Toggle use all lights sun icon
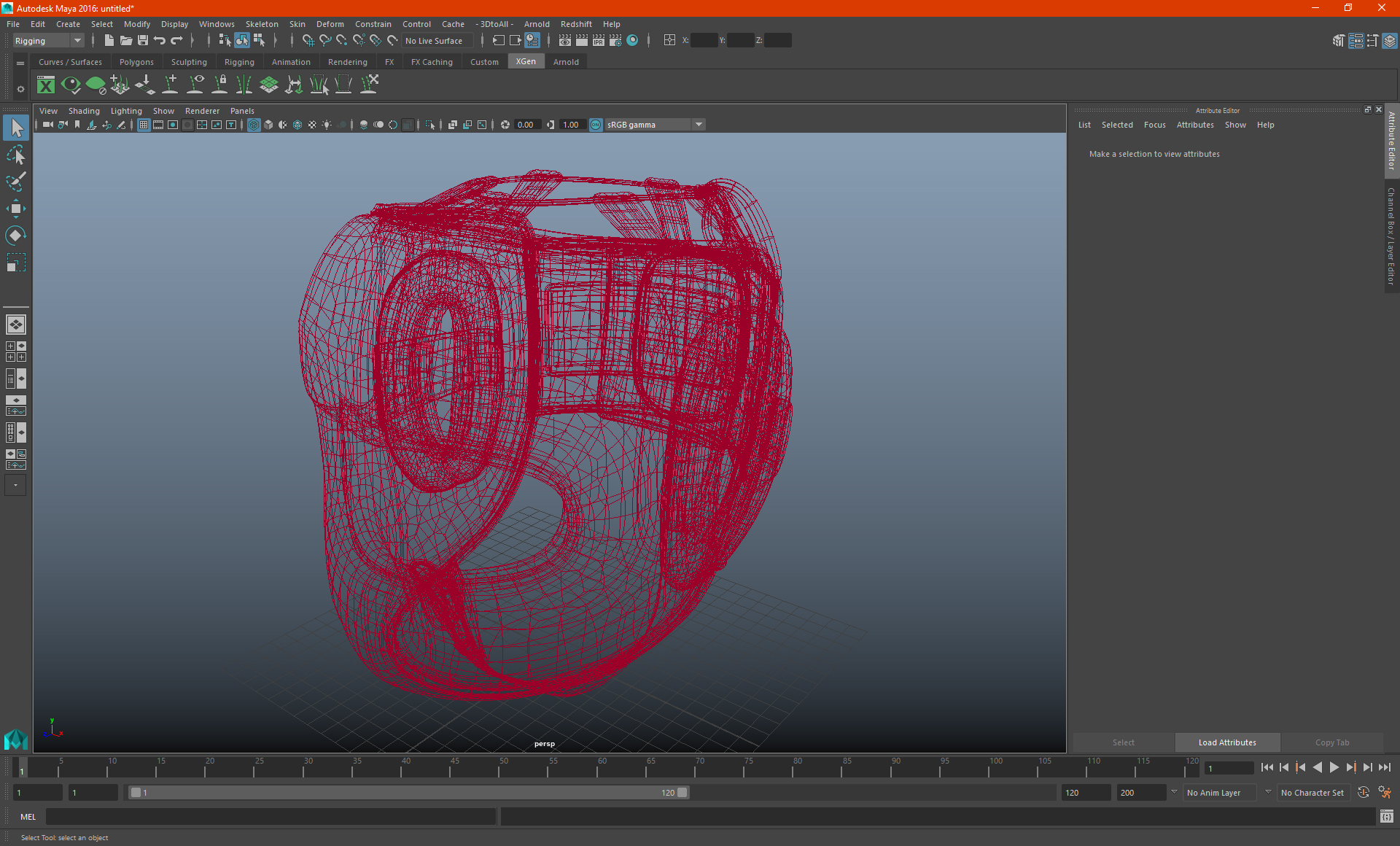 (x=327, y=125)
